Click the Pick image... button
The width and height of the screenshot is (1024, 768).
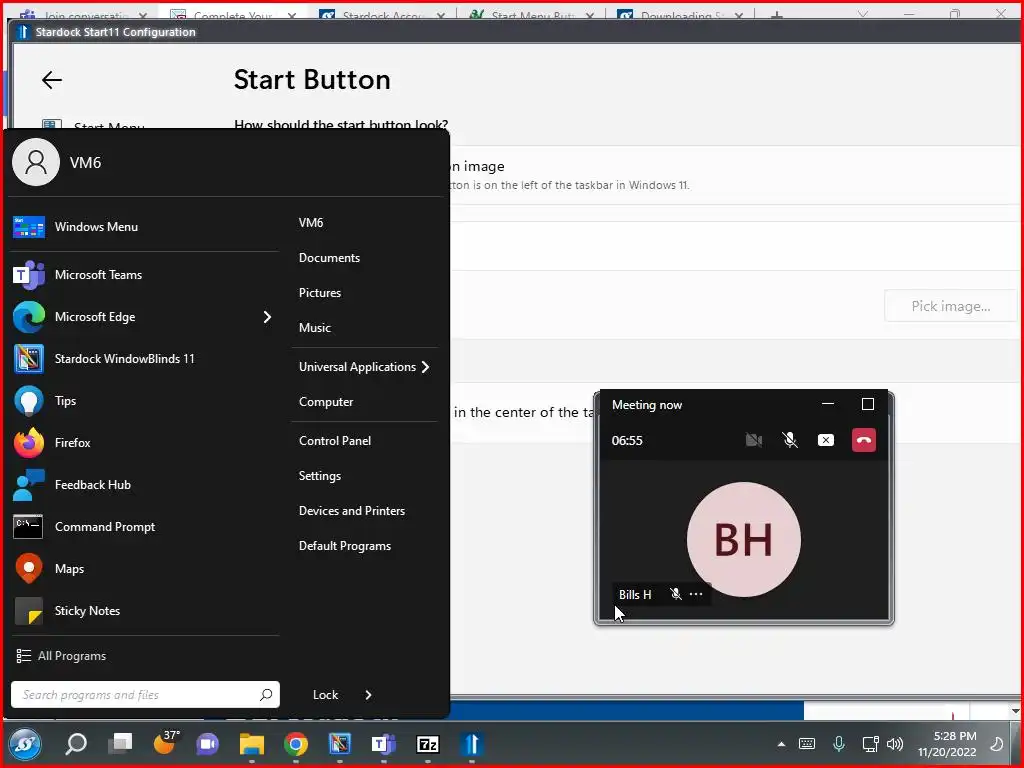coord(950,306)
